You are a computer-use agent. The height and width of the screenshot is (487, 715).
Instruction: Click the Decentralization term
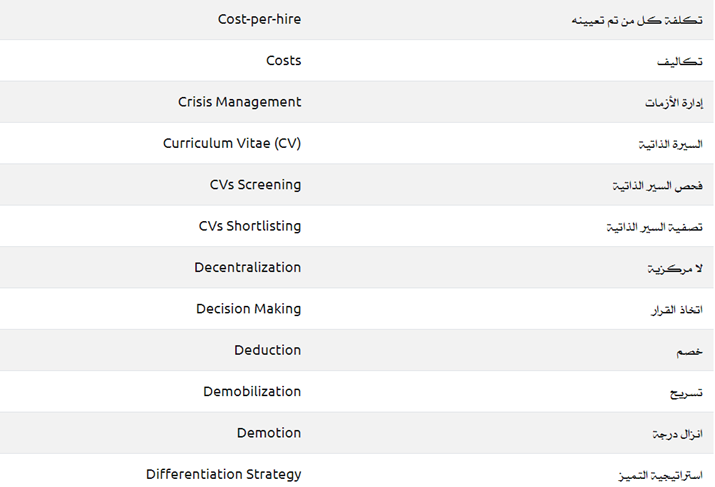(x=247, y=267)
